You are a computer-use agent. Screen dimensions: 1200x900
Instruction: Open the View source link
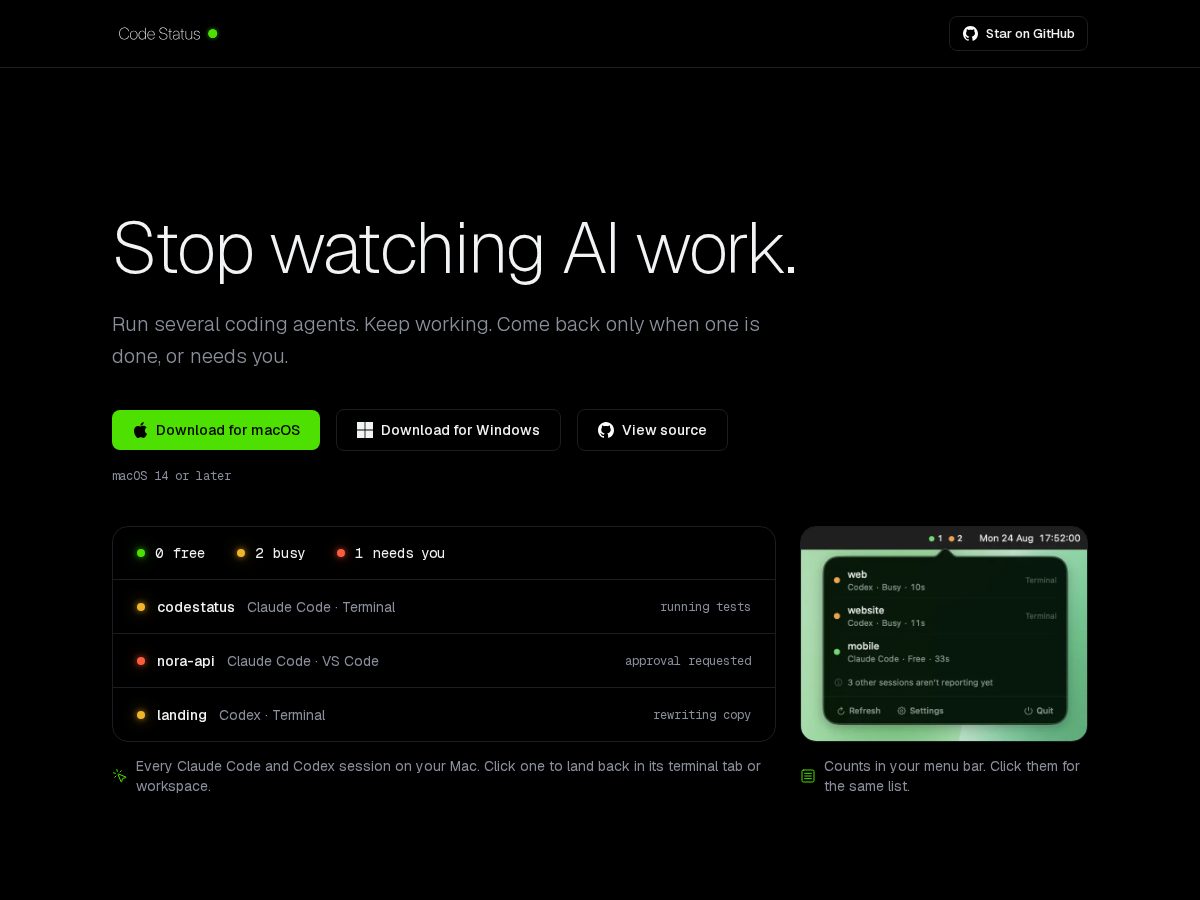(652, 430)
